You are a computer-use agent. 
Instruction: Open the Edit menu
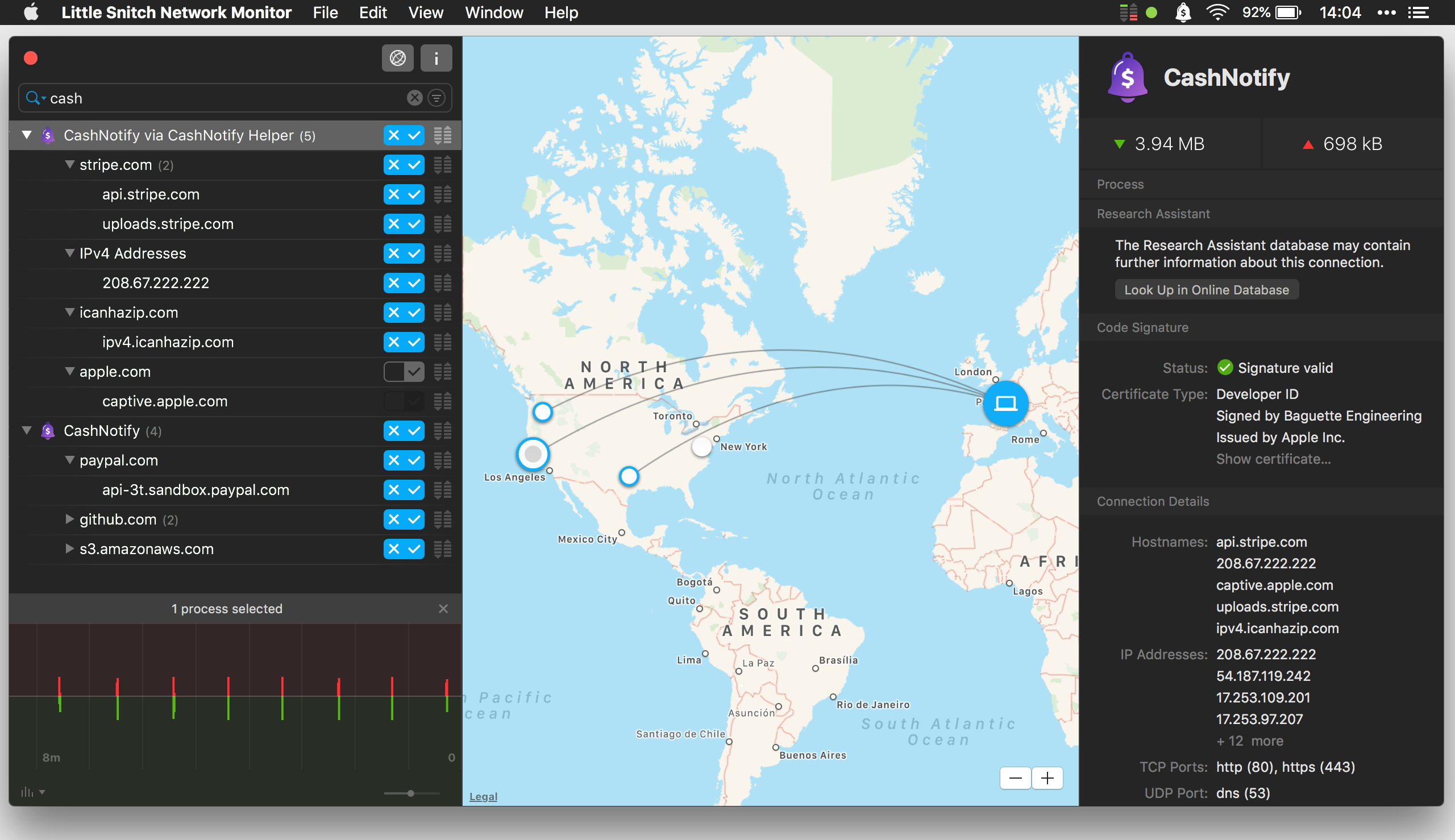pyautogui.click(x=373, y=13)
